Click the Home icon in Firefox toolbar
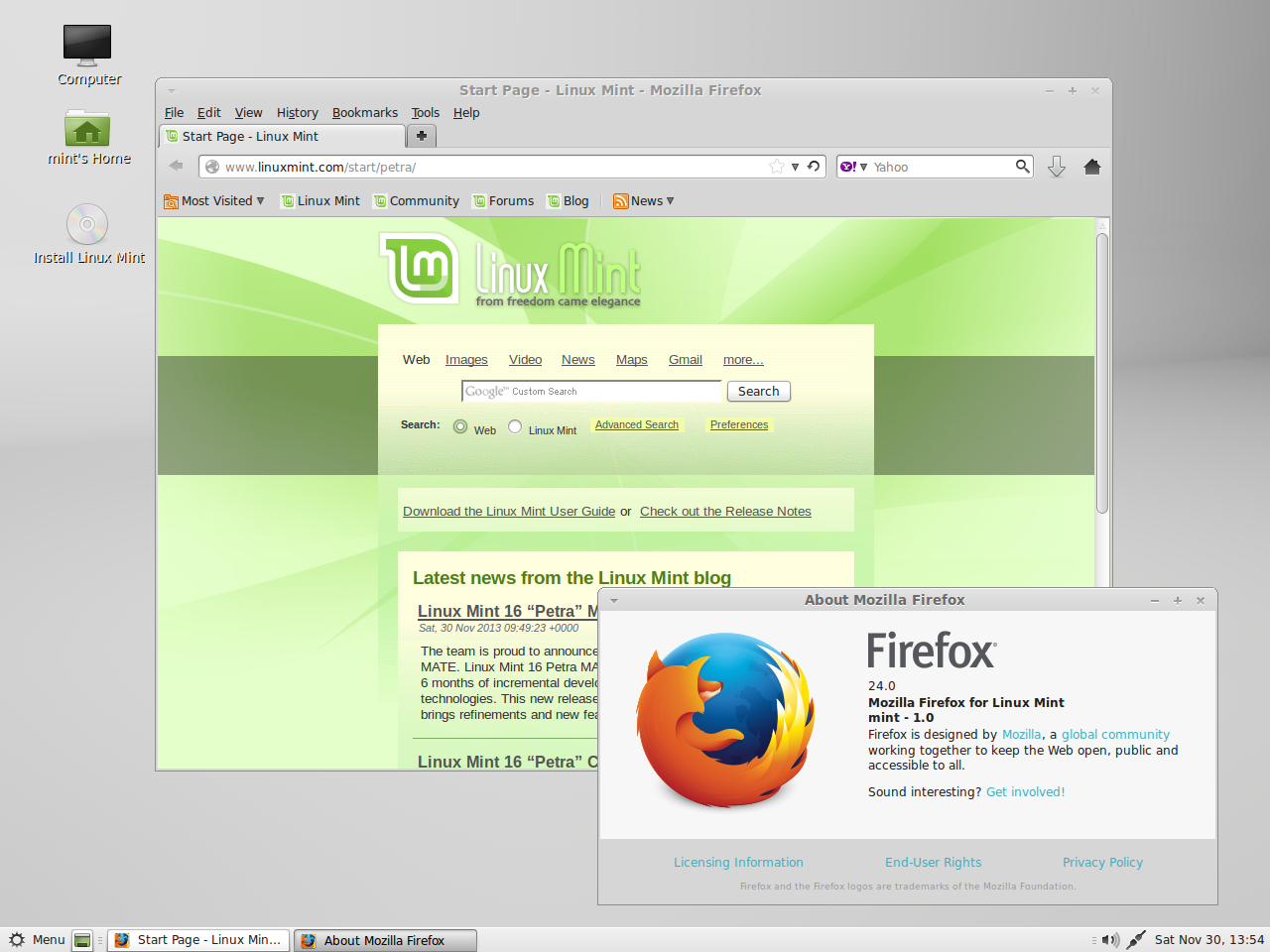Viewport: 1270px width, 952px height. tap(1091, 166)
